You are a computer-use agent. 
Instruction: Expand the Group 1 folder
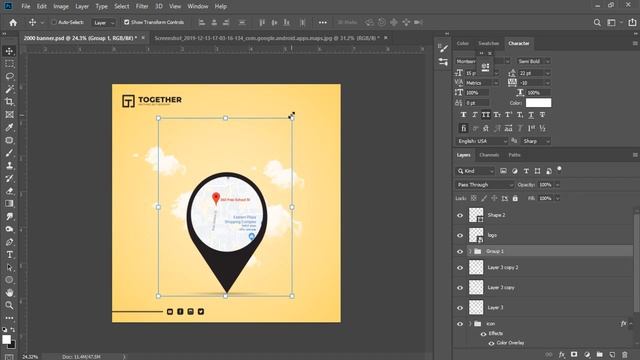point(470,251)
